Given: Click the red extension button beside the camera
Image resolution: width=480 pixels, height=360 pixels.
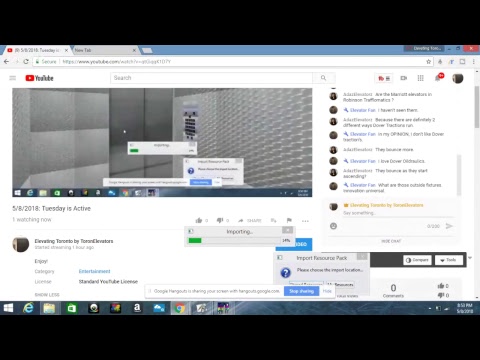Looking at the screenshot, I should coord(384,78).
